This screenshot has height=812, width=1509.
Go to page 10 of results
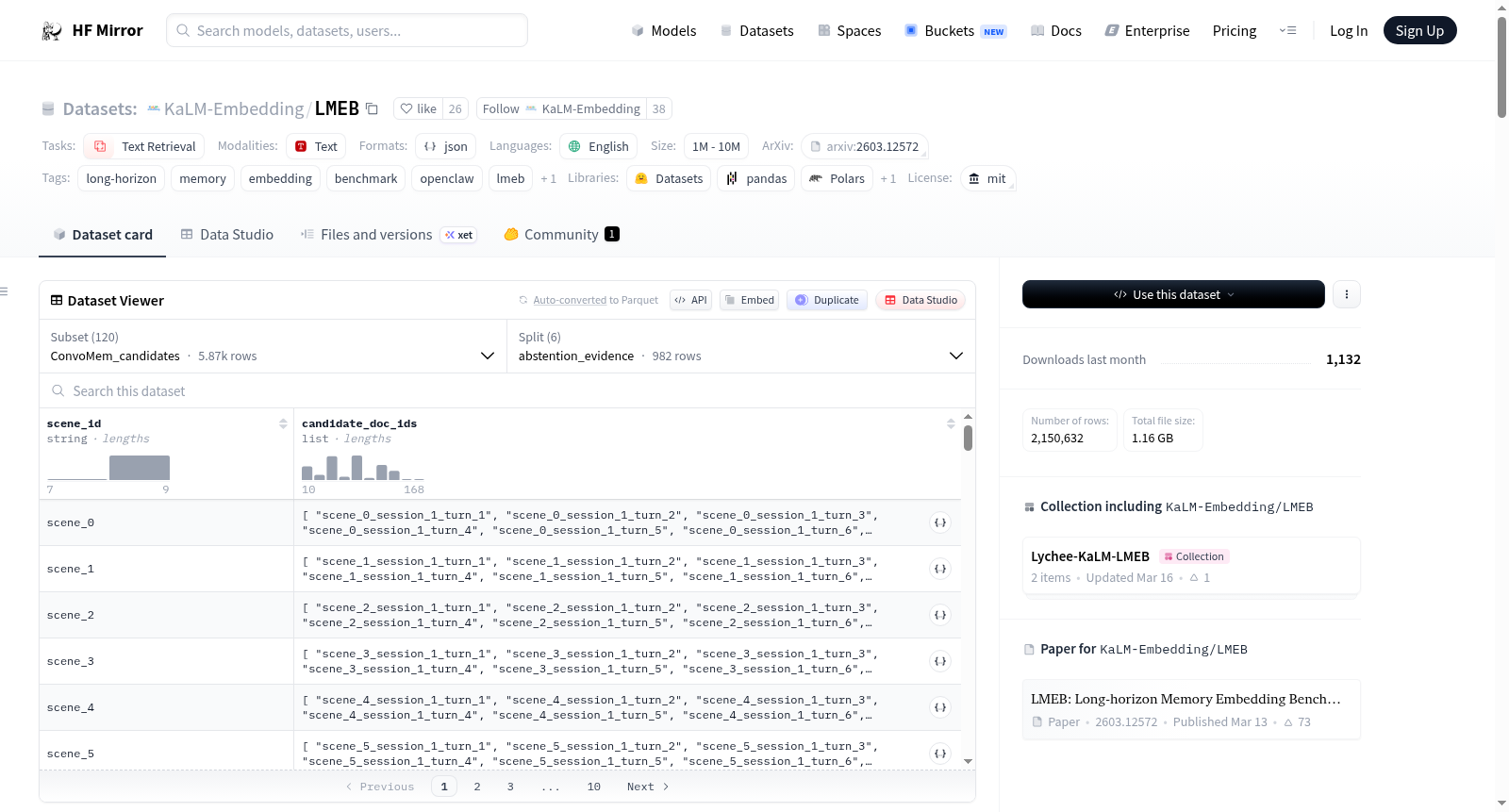pyautogui.click(x=594, y=787)
